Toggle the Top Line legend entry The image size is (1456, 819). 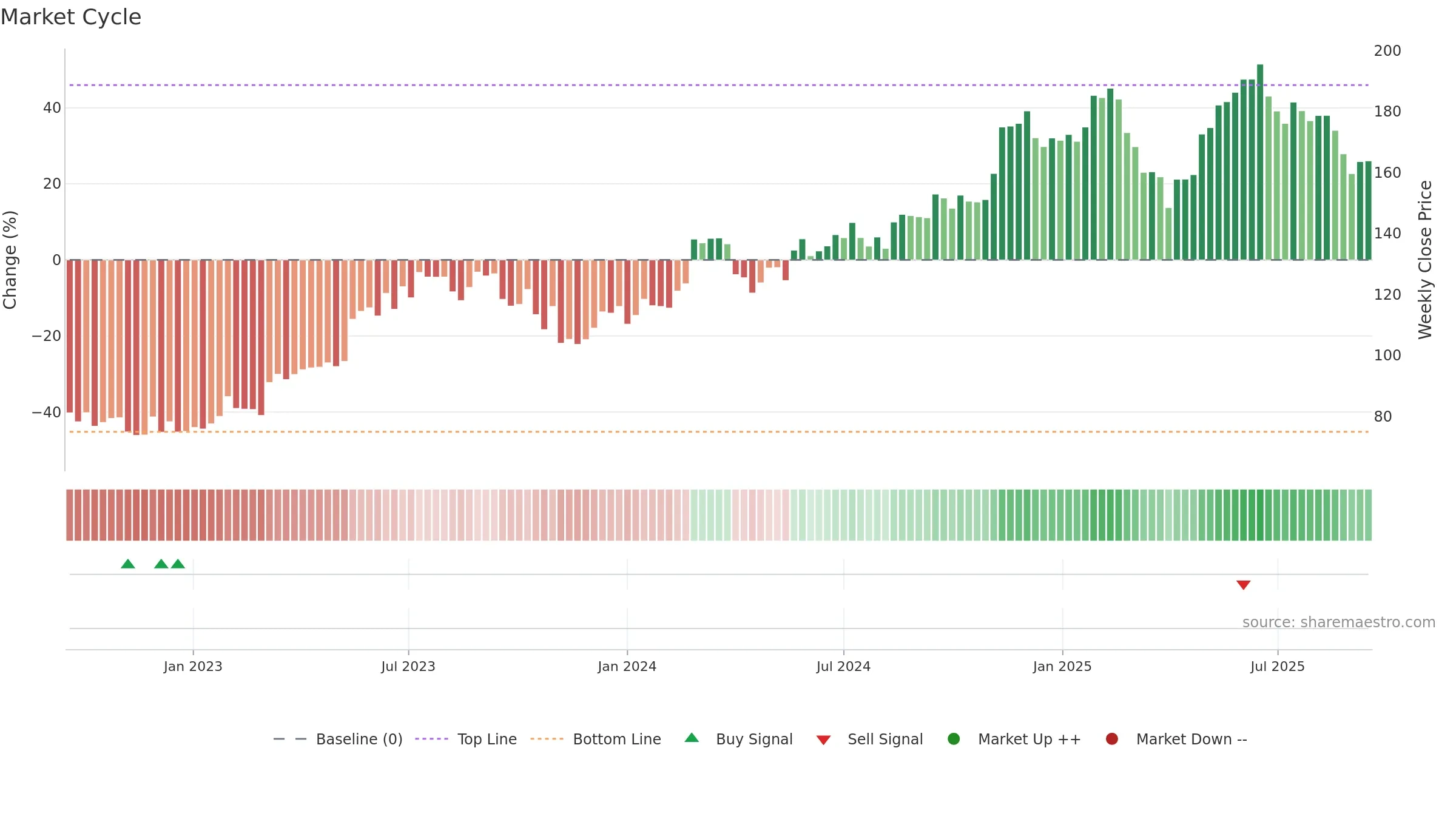[x=465, y=739]
